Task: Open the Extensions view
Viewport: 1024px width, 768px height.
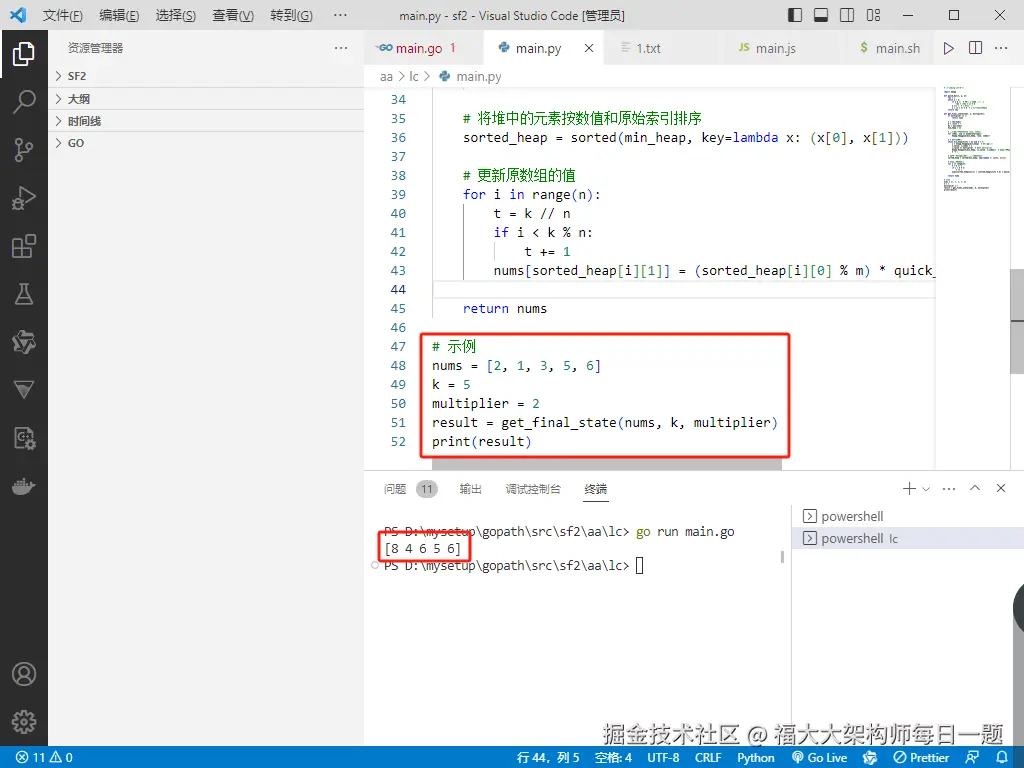Action: click(x=24, y=246)
